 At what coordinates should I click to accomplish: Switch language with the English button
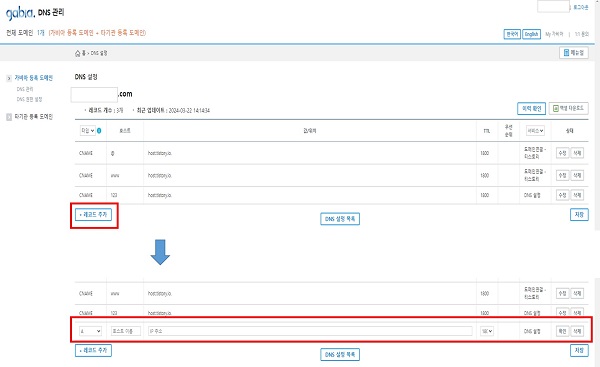(x=531, y=34)
